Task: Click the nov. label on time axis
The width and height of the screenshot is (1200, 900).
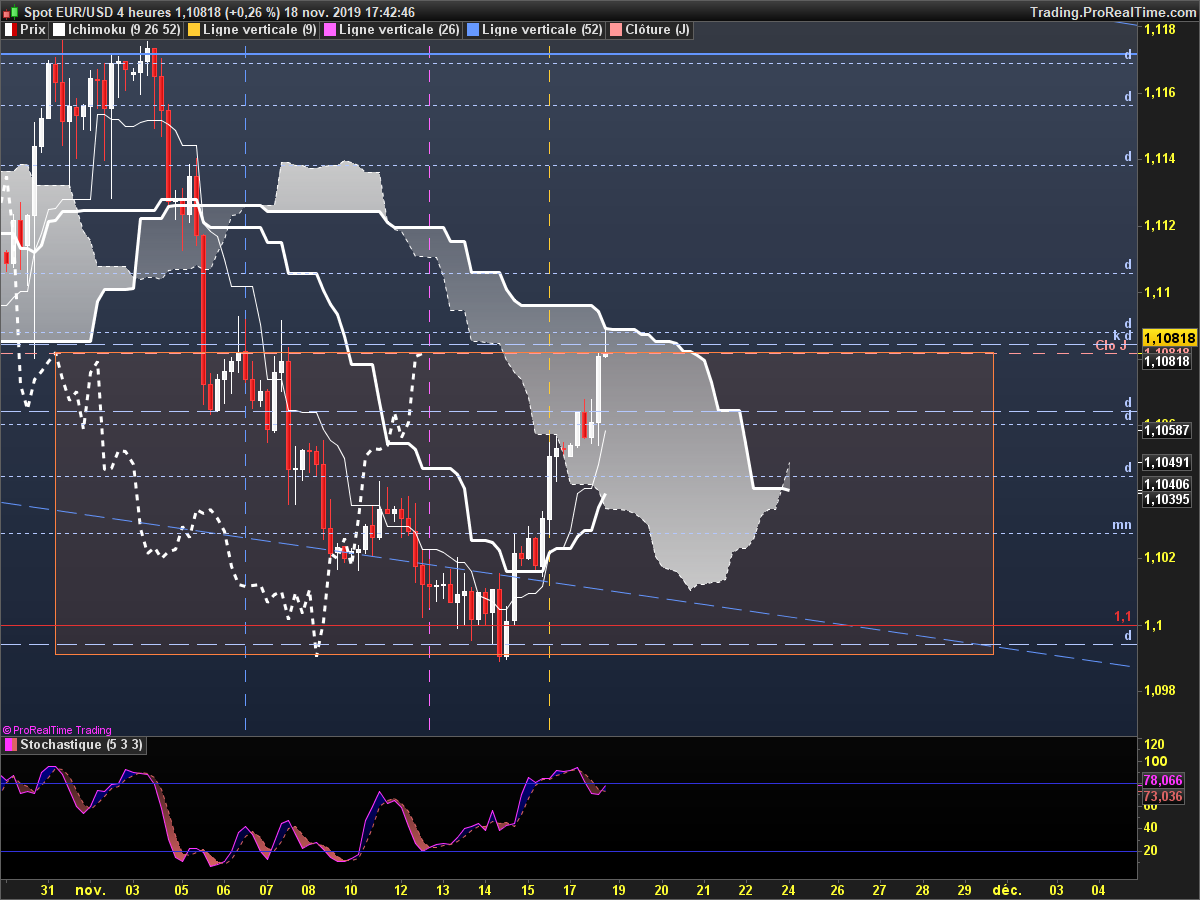Action: pos(90,889)
